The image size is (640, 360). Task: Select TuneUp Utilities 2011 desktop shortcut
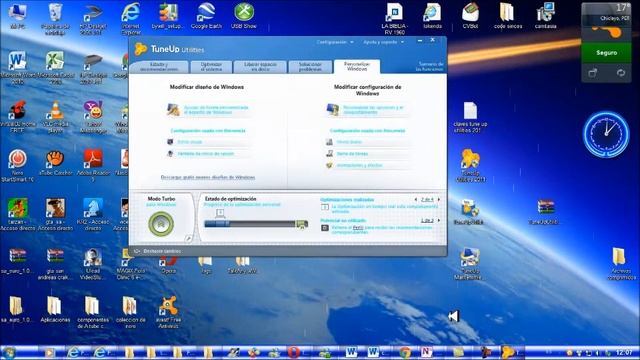point(470,166)
